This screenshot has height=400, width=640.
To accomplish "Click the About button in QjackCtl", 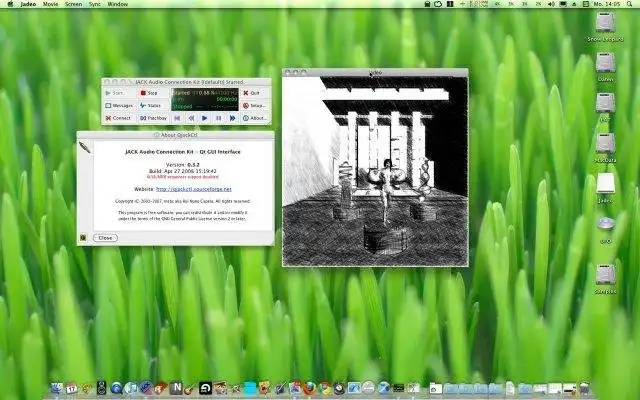I will [x=255, y=118].
